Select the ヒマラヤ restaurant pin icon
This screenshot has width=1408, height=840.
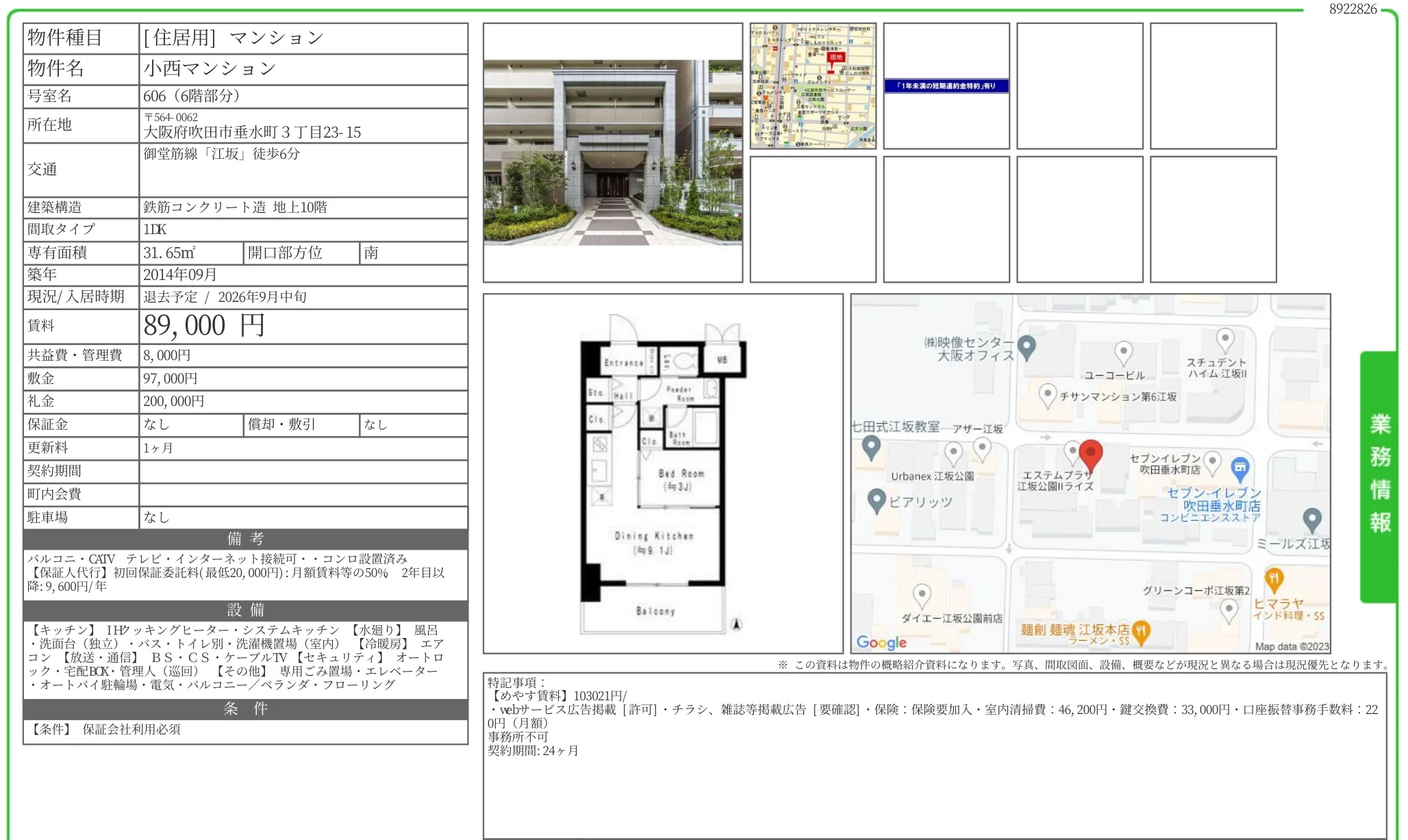(1274, 581)
